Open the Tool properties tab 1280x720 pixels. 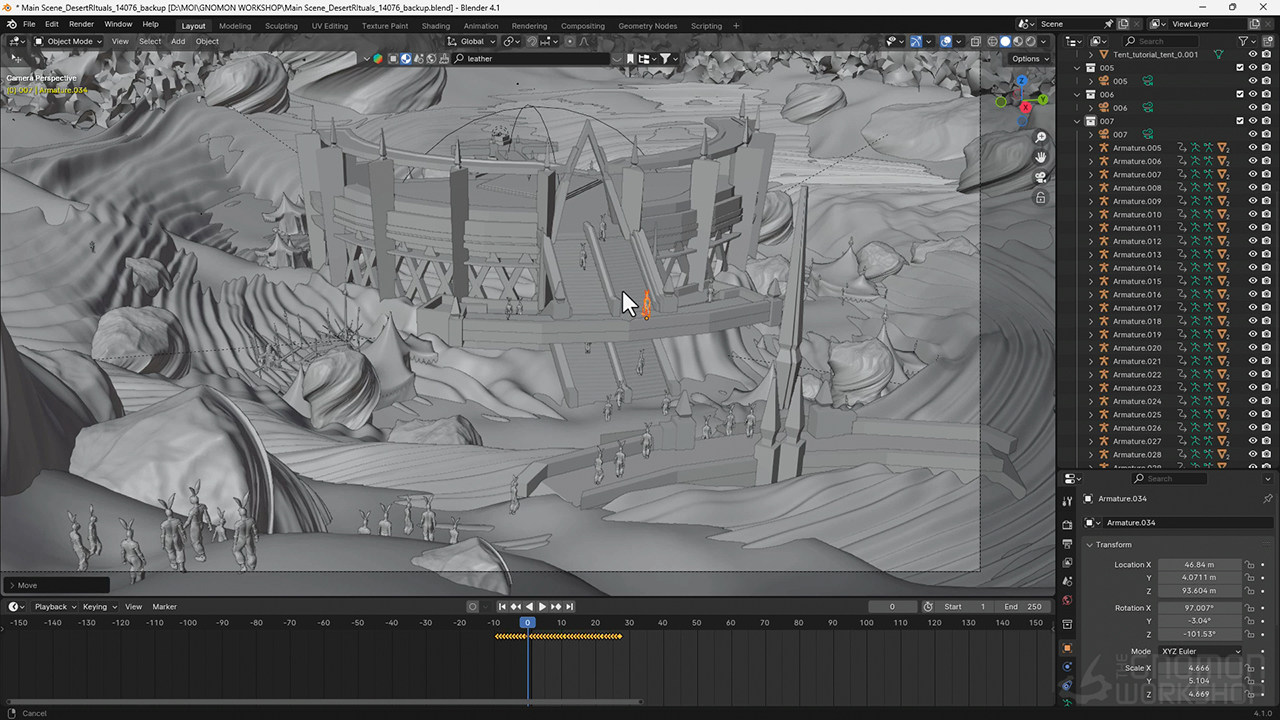point(1067,501)
